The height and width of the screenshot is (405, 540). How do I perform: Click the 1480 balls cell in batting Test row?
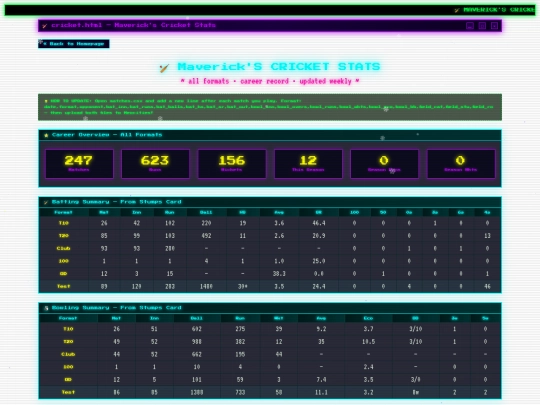(206, 286)
